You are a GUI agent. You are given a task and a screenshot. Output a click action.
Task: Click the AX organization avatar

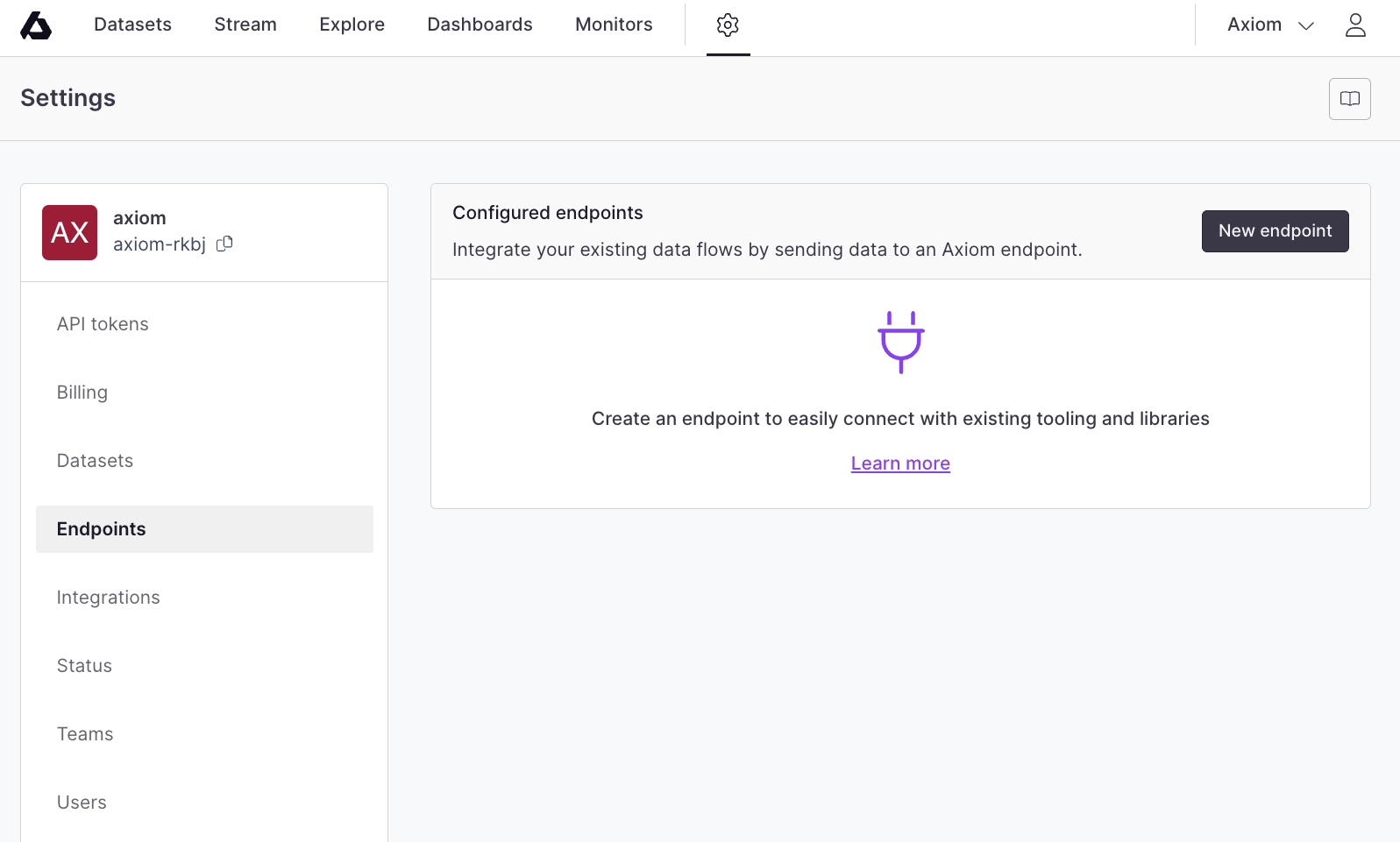[x=70, y=233]
